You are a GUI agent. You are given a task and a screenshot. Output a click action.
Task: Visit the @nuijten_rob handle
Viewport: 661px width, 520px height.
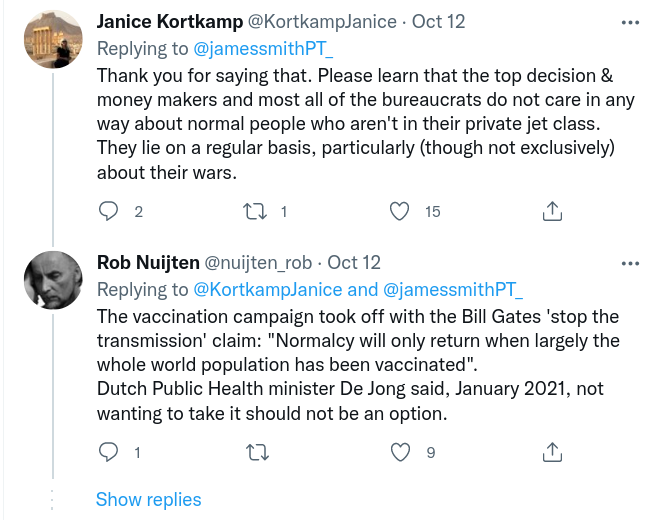coord(260,263)
